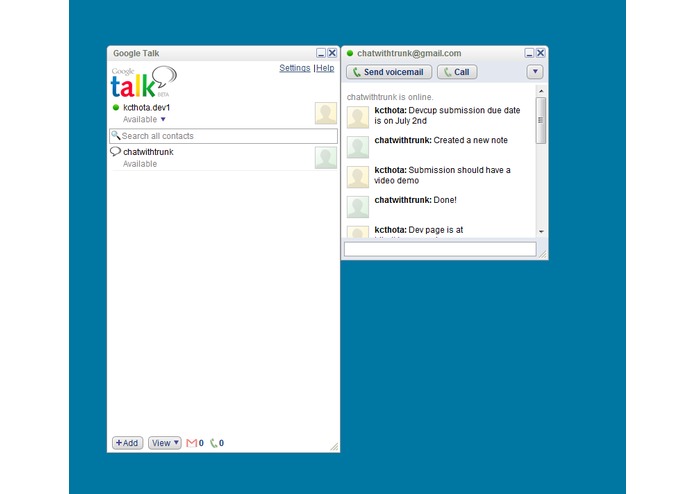Click the Google Talk window resize grip
The height and width of the screenshot is (494, 695).
tap(334, 447)
